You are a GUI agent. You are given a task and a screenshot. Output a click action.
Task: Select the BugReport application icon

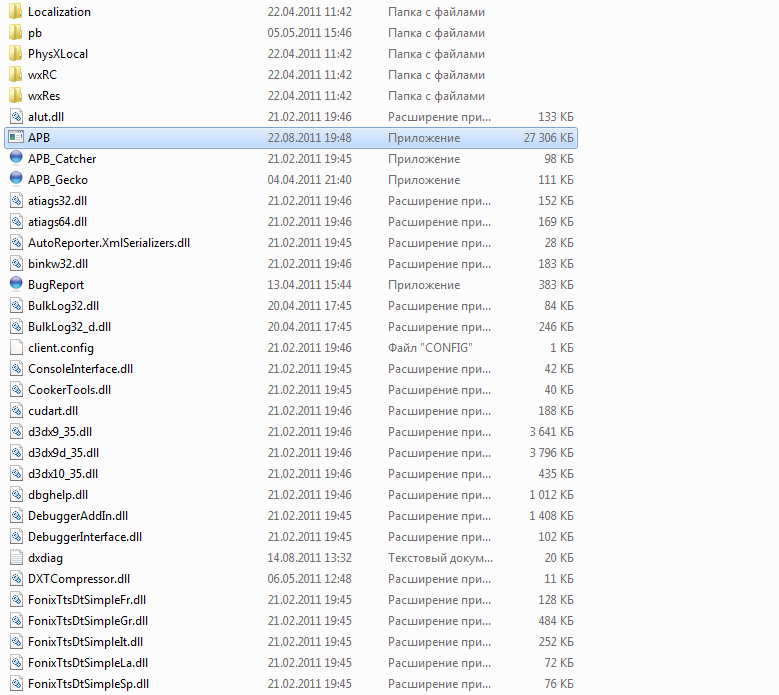(15, 285)
